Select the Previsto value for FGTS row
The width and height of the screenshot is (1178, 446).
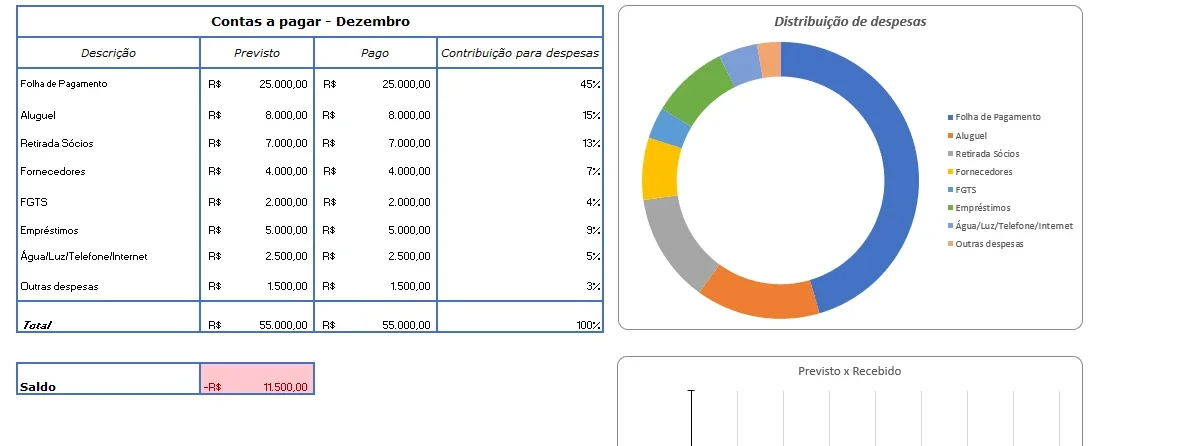[x=257, y=202]
